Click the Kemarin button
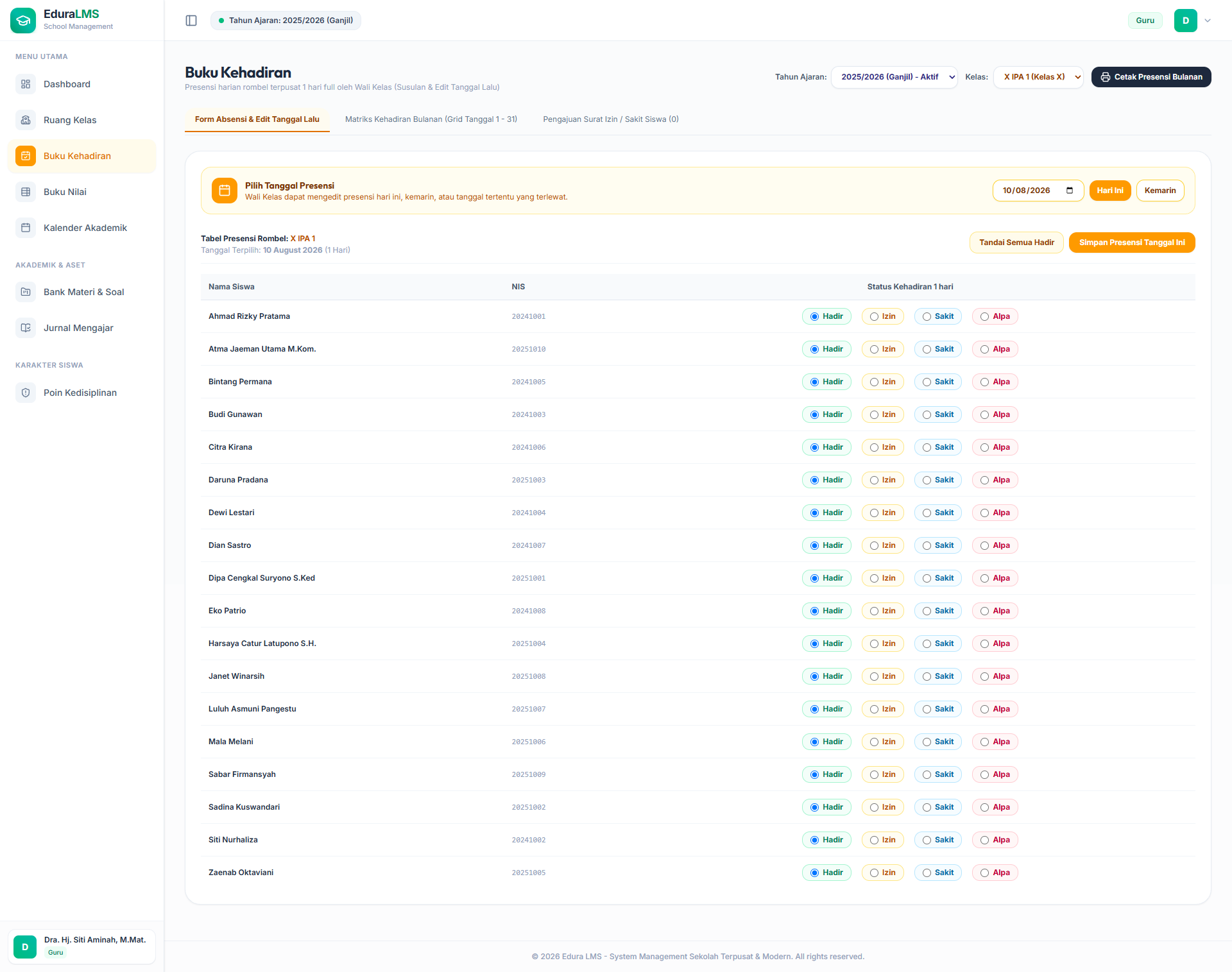1232x972 pixels. click(1160, 191)
